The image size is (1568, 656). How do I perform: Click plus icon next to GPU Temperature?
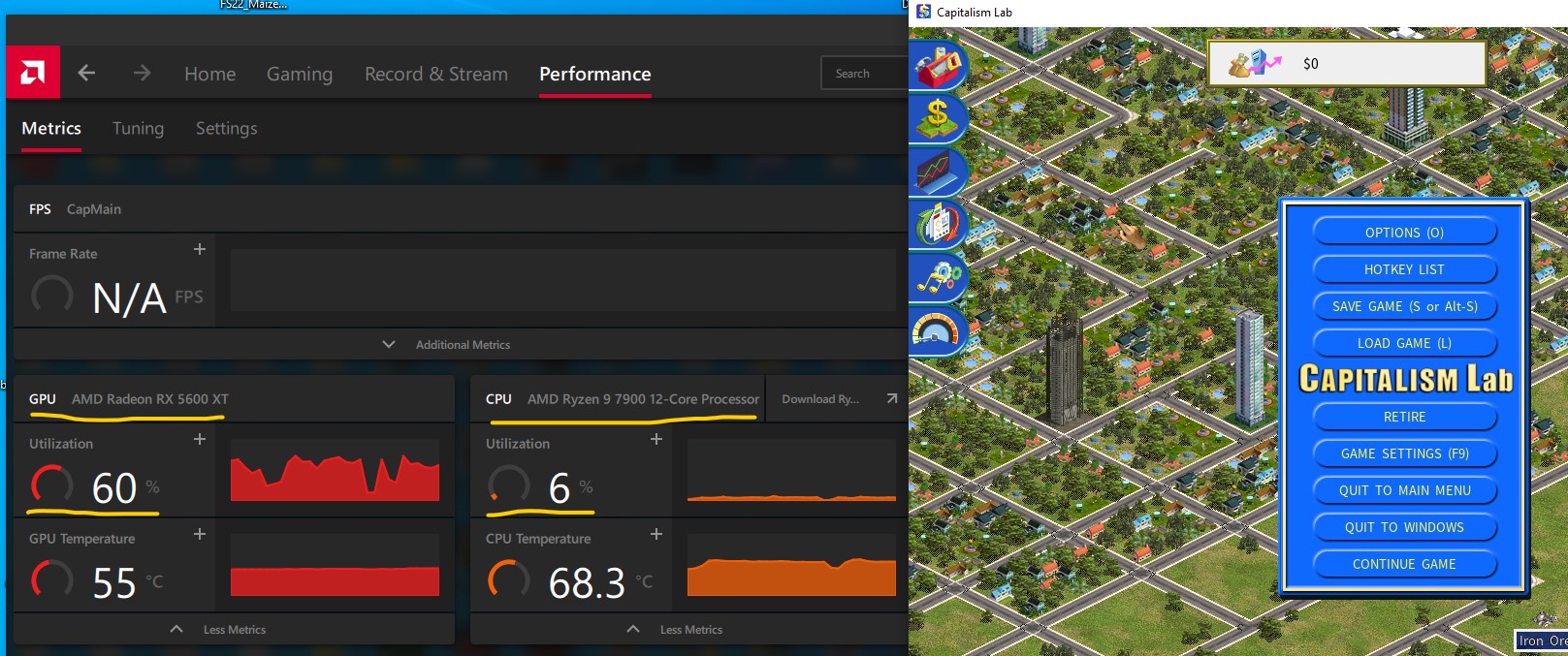[200, 534]
